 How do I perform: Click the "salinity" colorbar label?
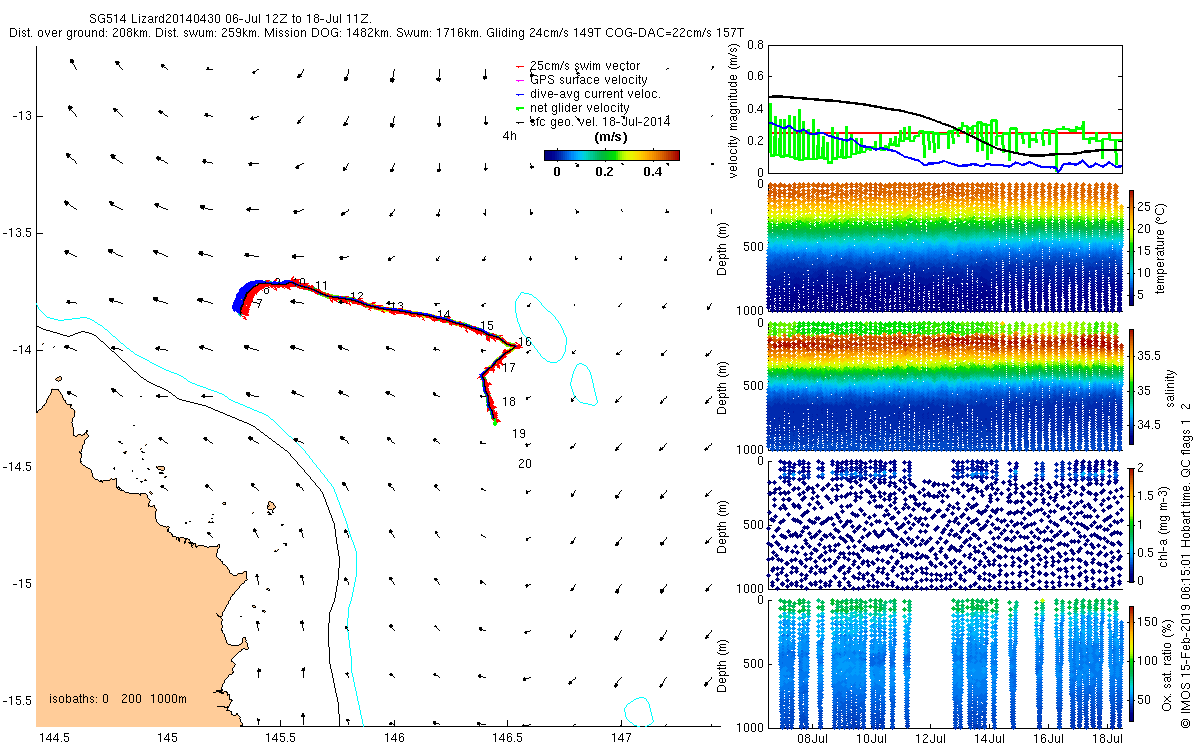[1169, 389]
